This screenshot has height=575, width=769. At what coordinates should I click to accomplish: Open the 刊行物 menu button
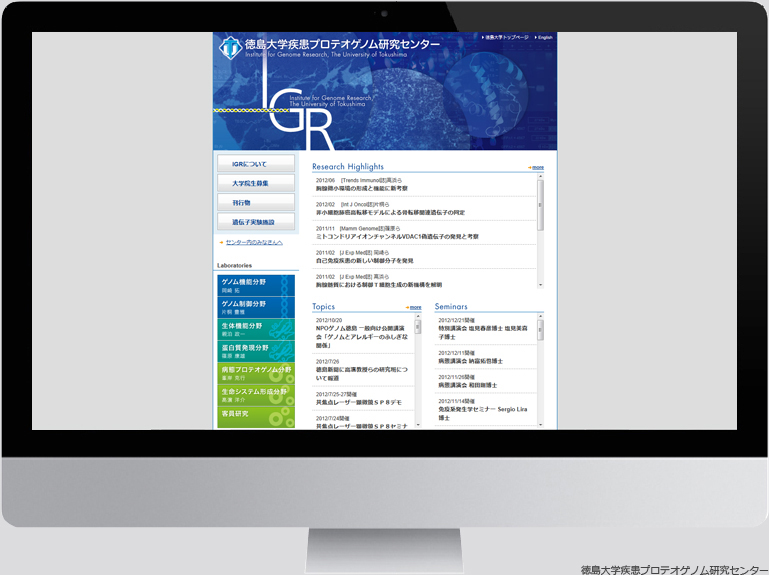tap(256, 202)
